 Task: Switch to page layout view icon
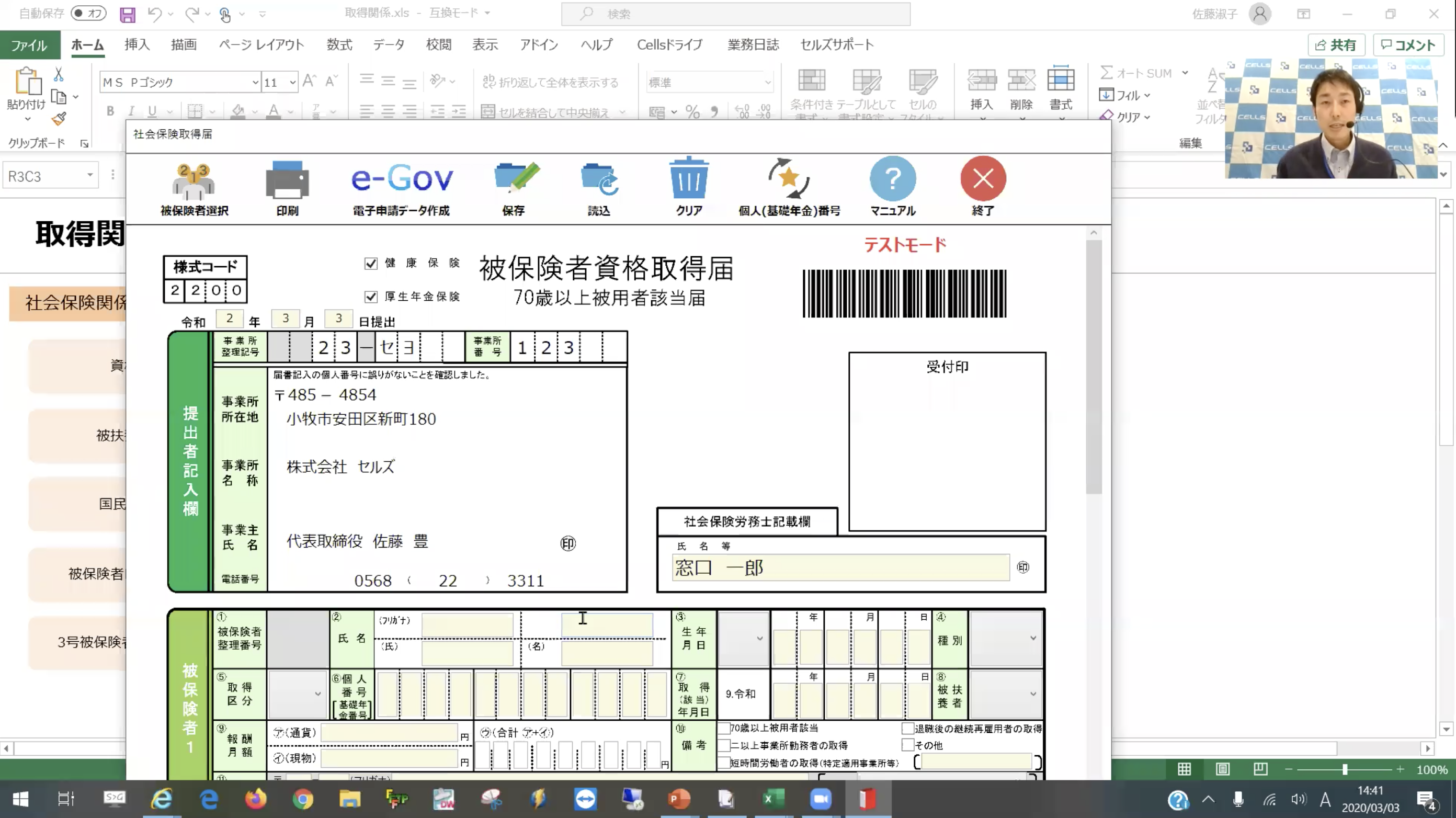click(x=1223, y=769)
